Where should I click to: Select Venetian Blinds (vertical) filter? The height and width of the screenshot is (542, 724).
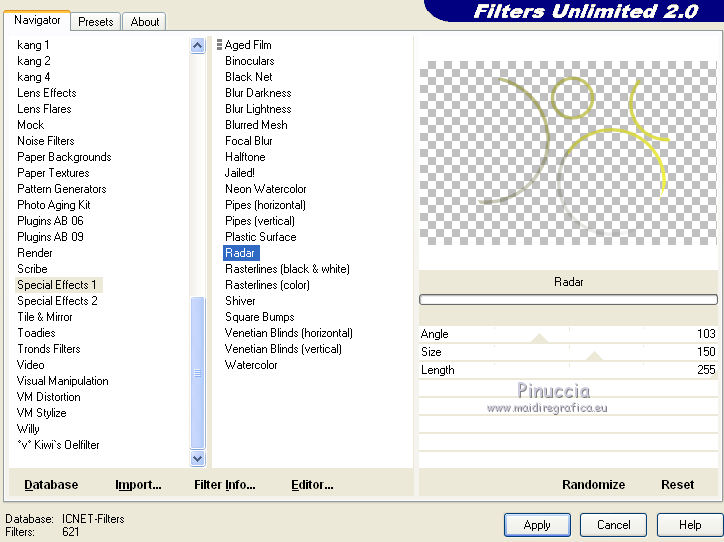tap(283, 349)
